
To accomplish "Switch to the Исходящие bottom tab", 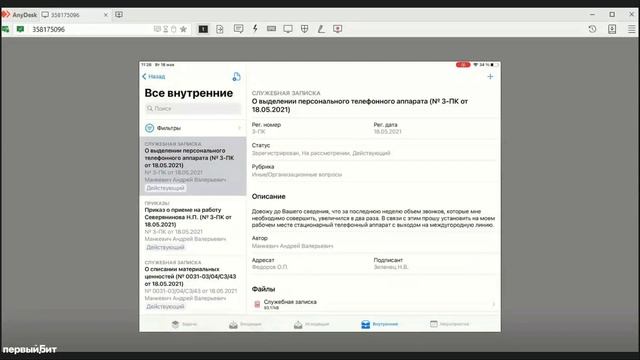I will click(311, 324).
